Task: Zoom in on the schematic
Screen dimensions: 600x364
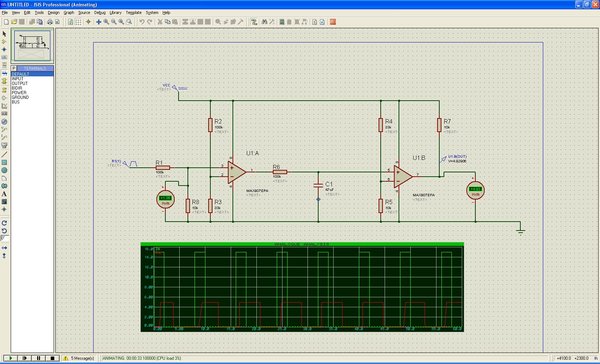Action: (x=106, y=22)
